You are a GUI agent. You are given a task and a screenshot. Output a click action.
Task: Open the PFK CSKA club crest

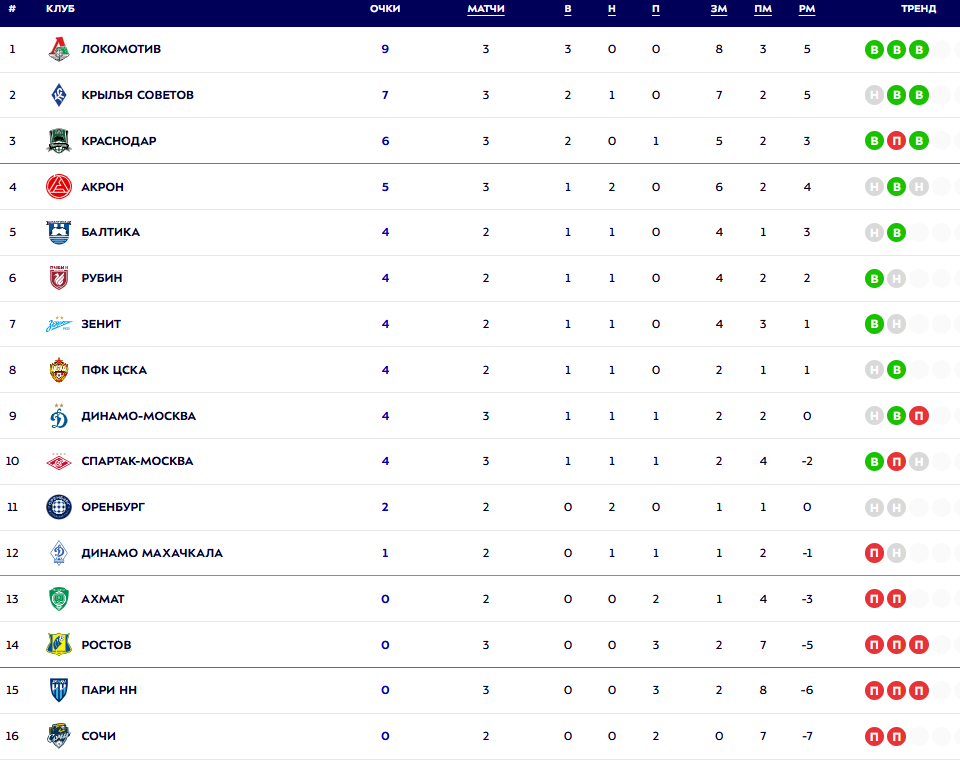tap(59, 370)
